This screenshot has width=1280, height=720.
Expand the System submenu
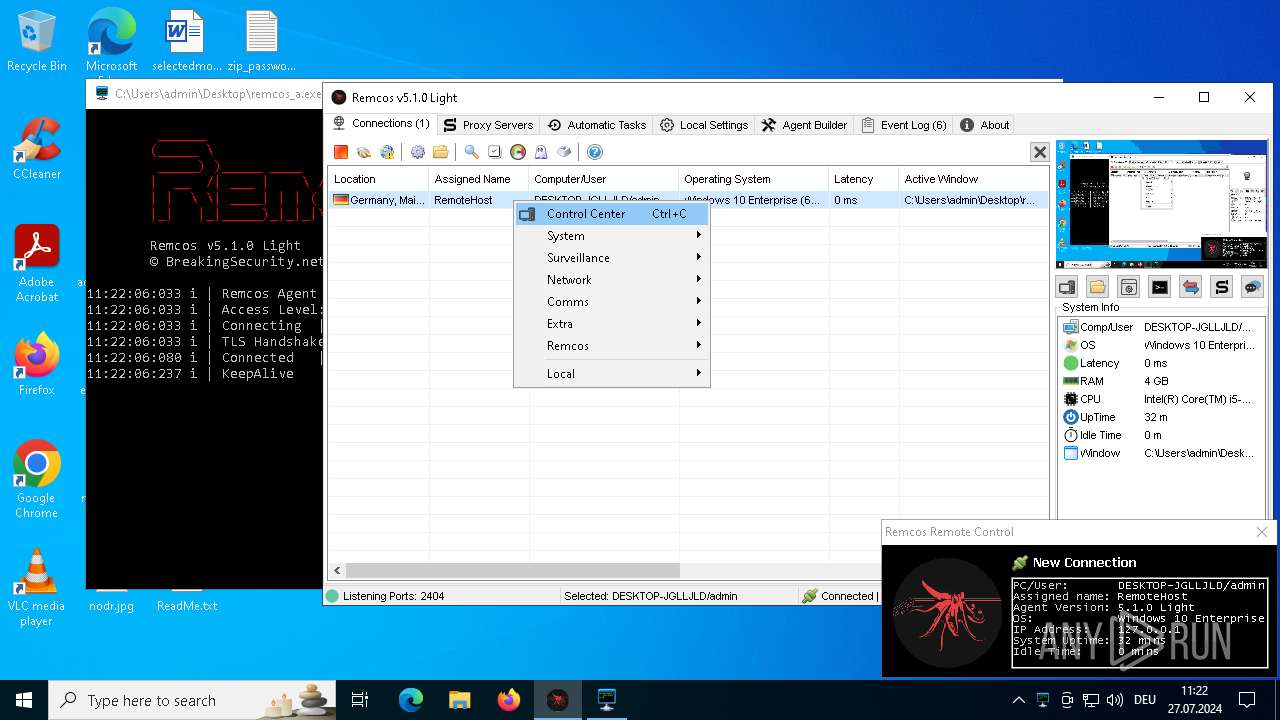point(611,236)
